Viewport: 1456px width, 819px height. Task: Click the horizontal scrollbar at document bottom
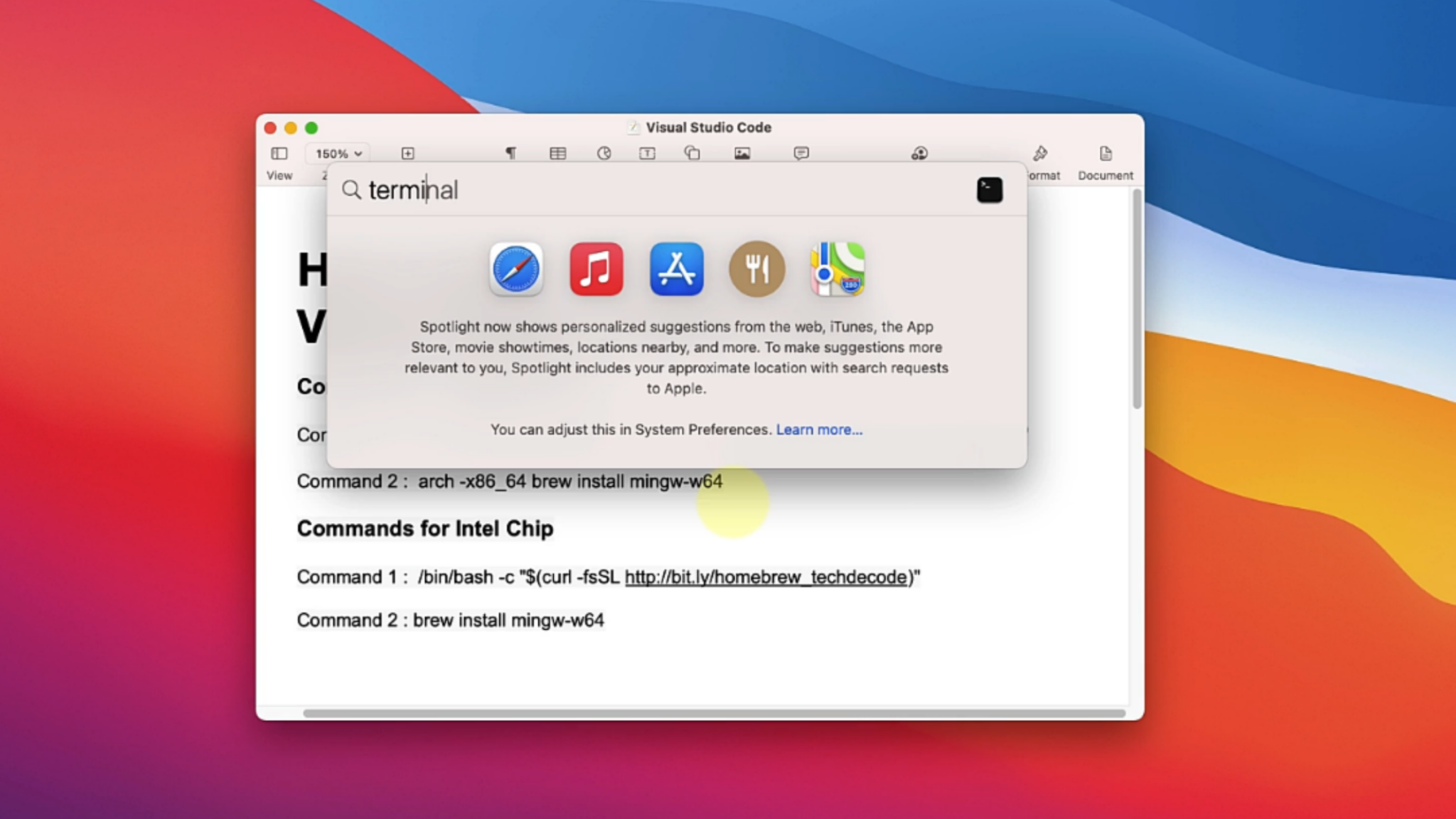[714, 713]
